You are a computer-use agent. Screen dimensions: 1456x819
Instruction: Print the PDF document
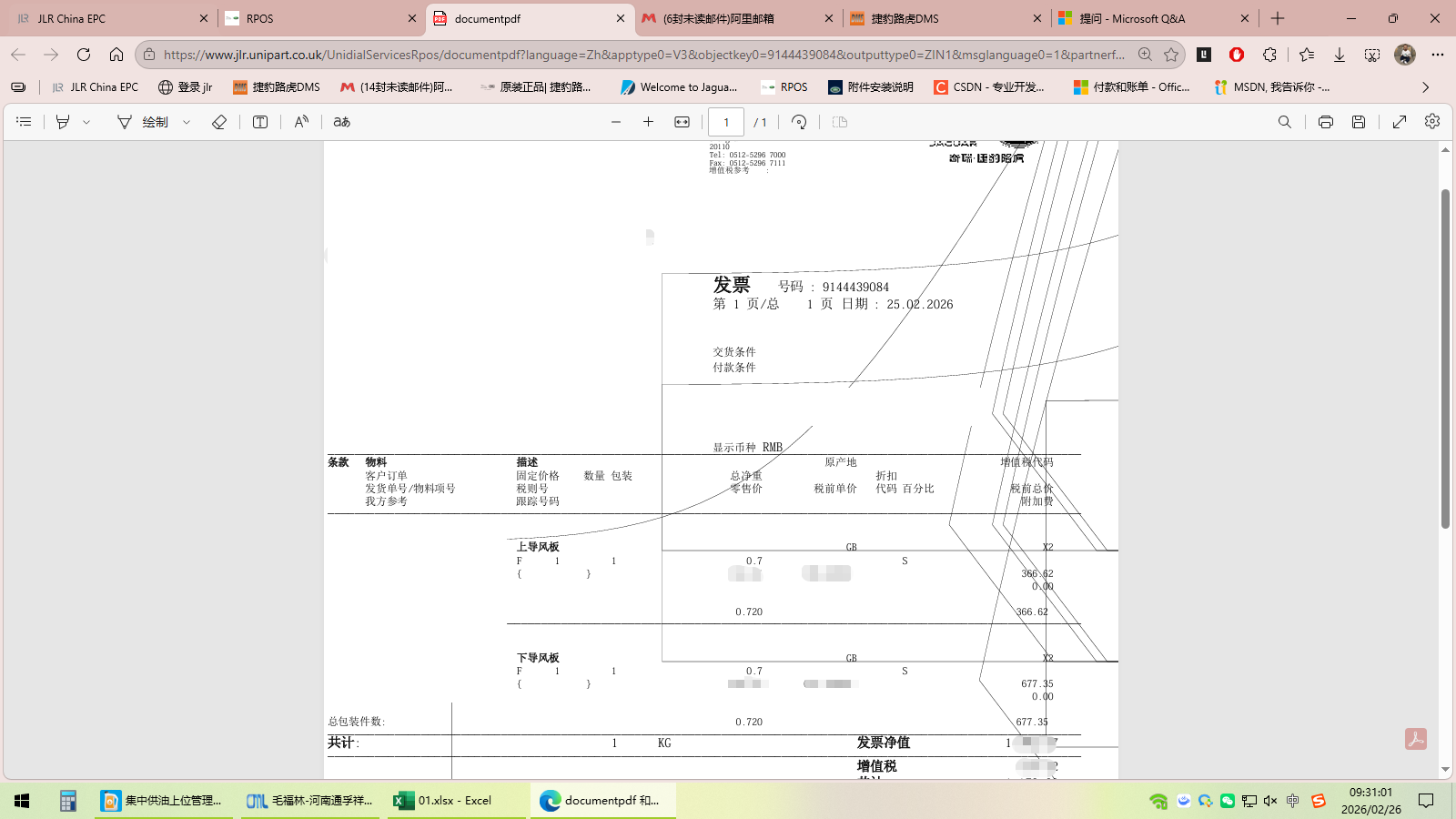(1326, 122)
